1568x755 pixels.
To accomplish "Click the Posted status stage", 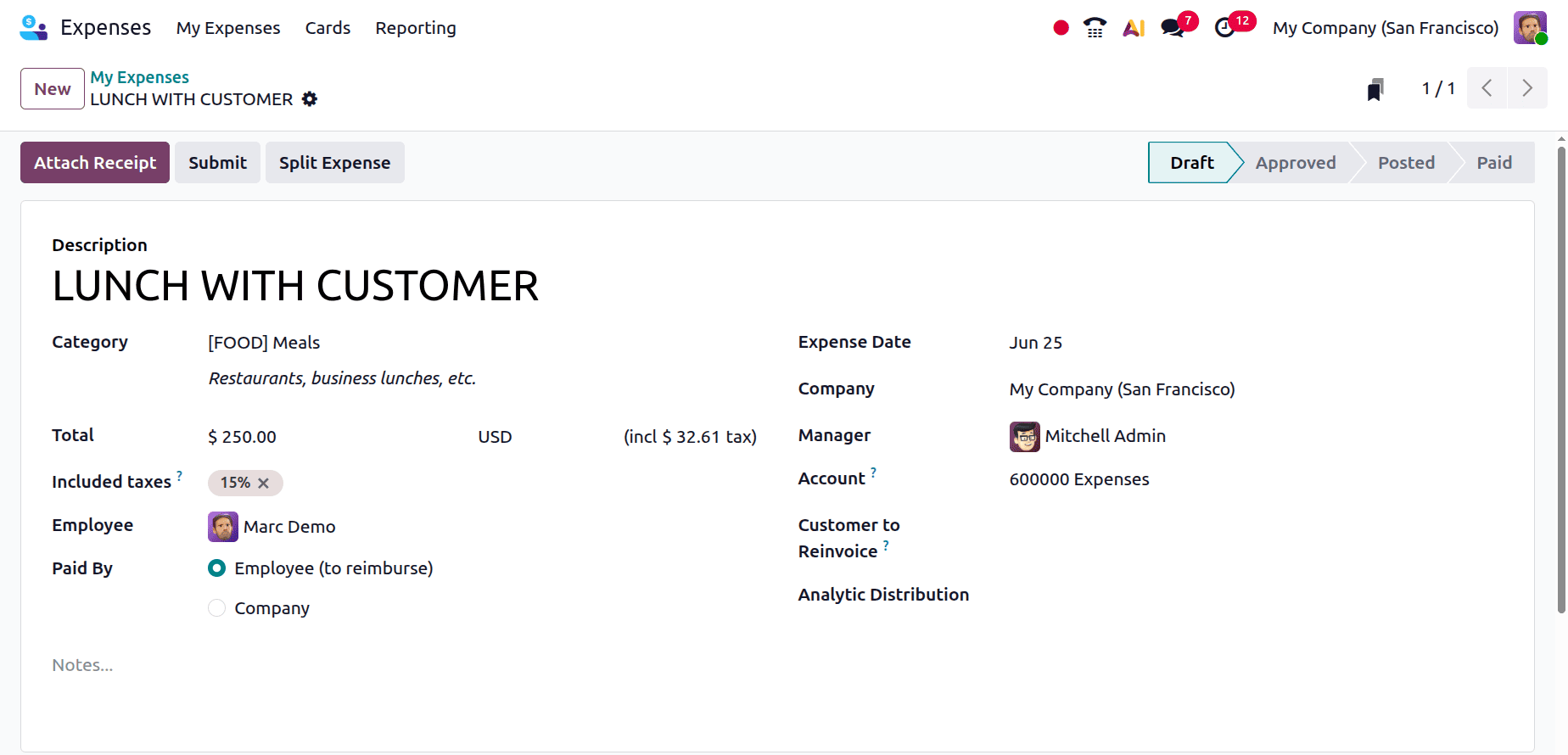I will point(1406,163).
